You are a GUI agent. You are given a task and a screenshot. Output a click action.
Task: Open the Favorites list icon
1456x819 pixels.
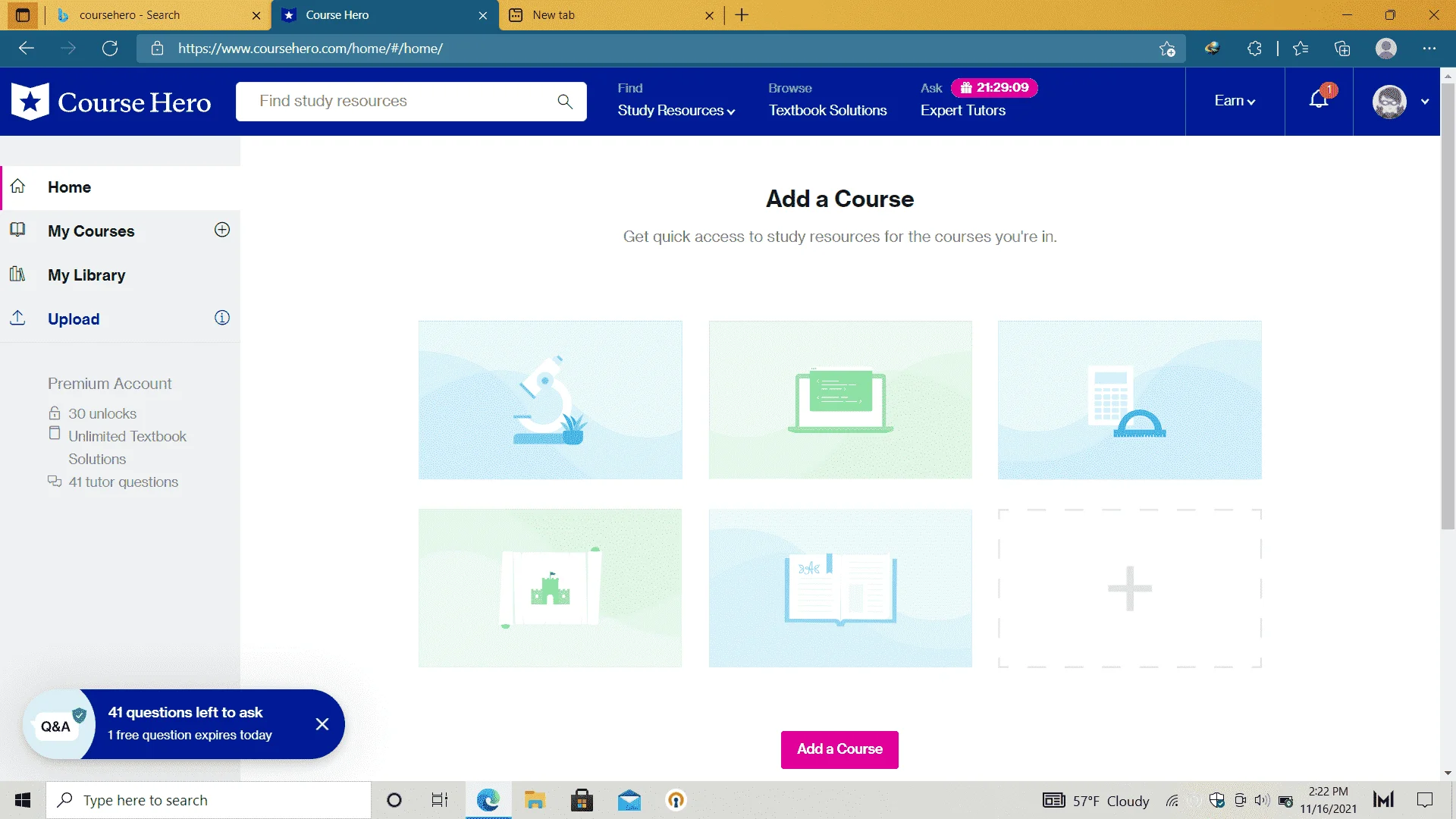pos(1301,49)
